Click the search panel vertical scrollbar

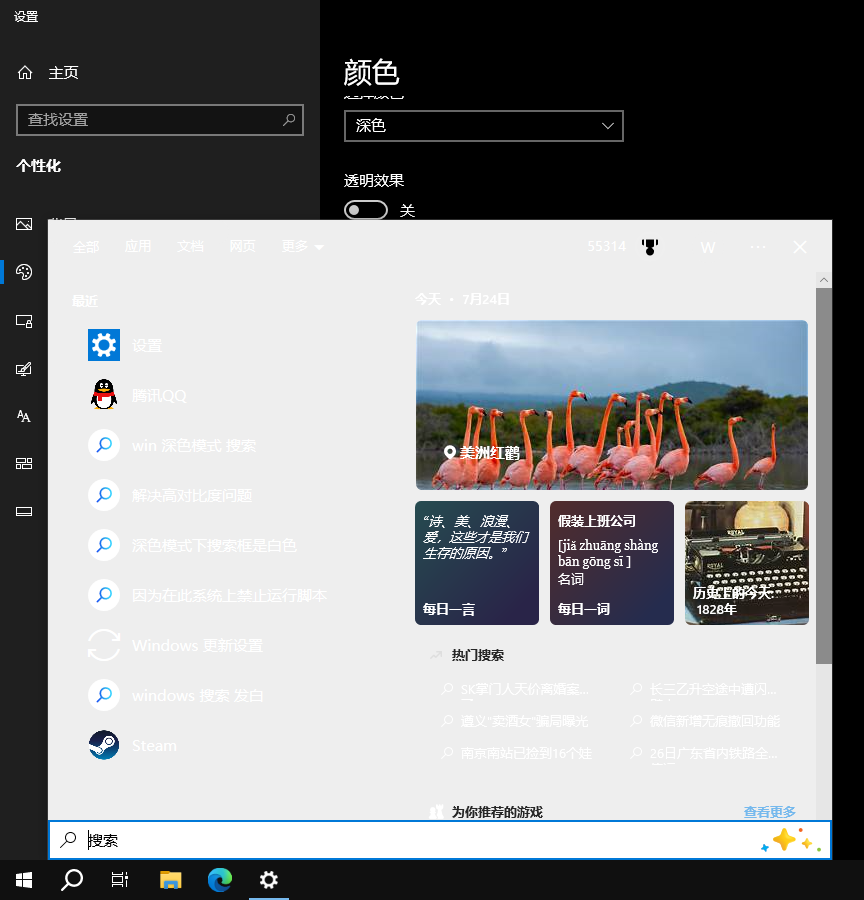coord(824,476)
